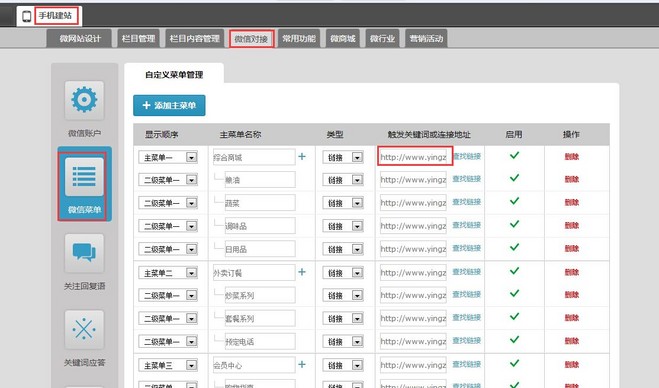
Task: Switch to the 微商城 tab
Action: pos(343,39)
